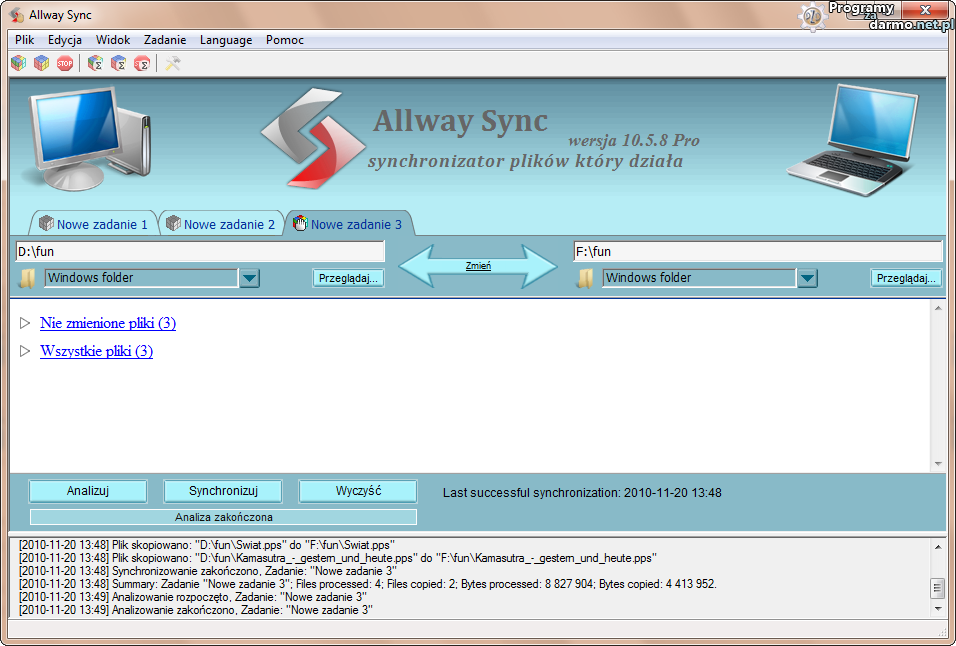Open options via hammer tools icon
This screenshot has height=646, width=956.
pyautogui.click(x=173, y=63)
